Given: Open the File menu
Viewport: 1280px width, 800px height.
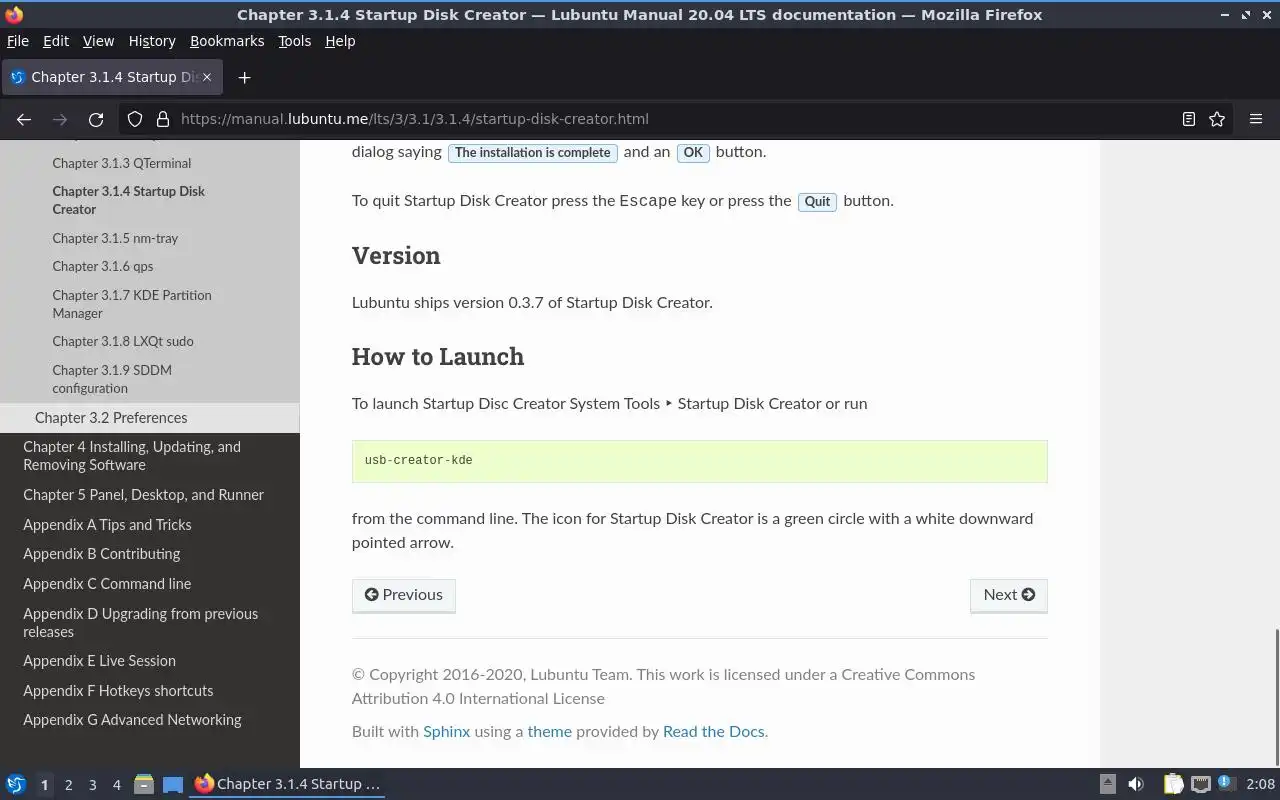Looking at the screenshot, I should [x=18, y=41].
